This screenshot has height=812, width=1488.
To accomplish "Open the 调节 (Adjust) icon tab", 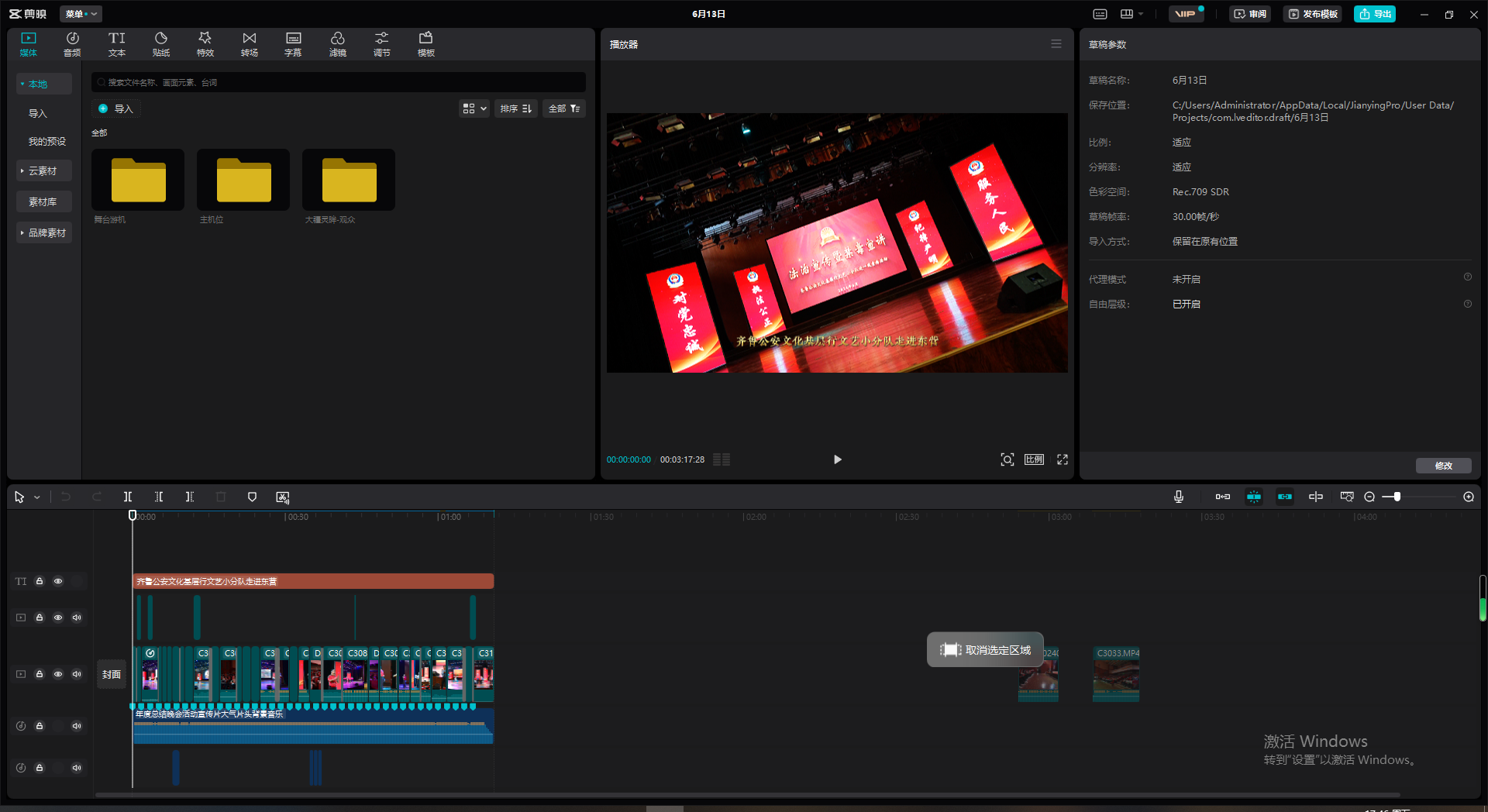I will (x=381, y=44).
